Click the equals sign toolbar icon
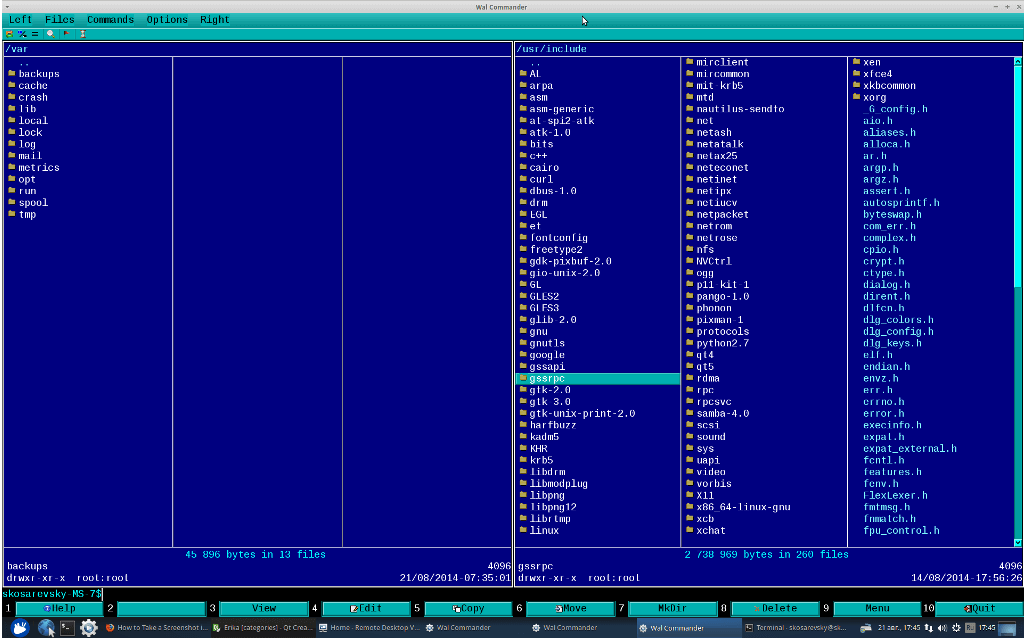 (34, 33)
